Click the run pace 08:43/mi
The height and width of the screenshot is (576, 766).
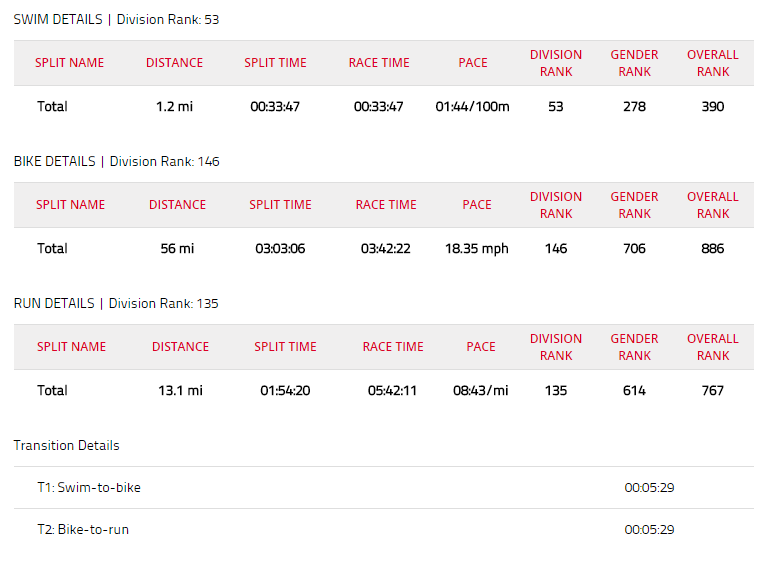click(480, 390)
